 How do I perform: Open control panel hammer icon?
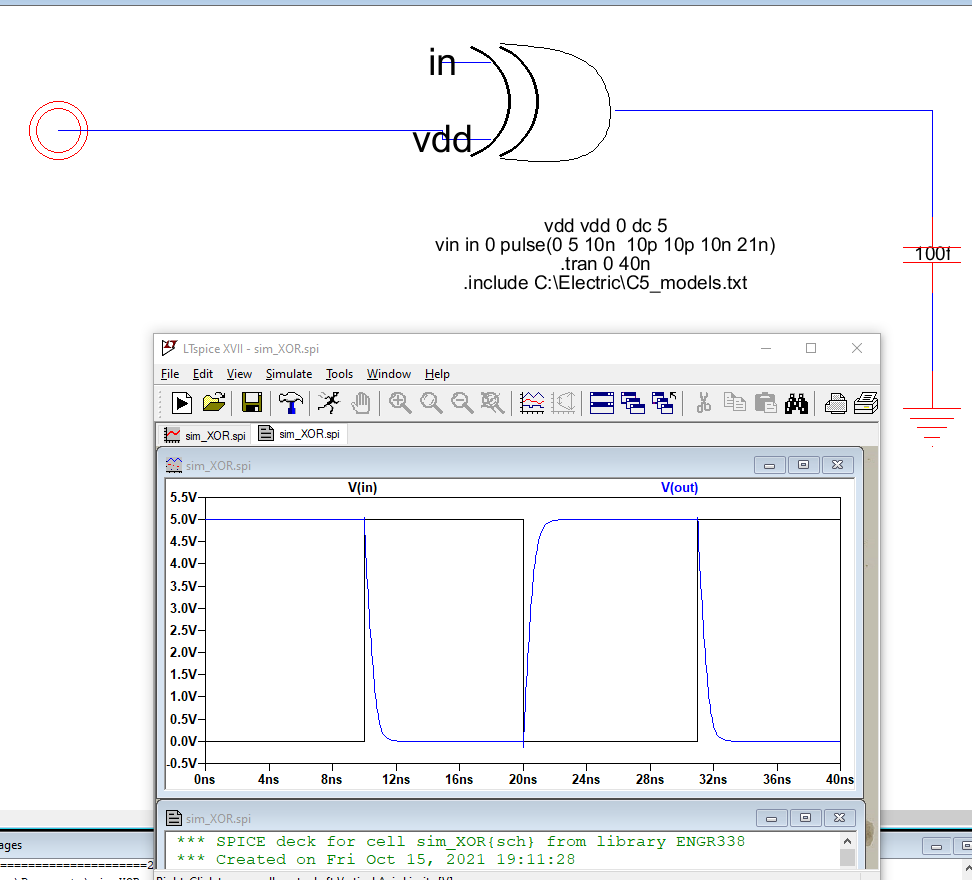291,403
